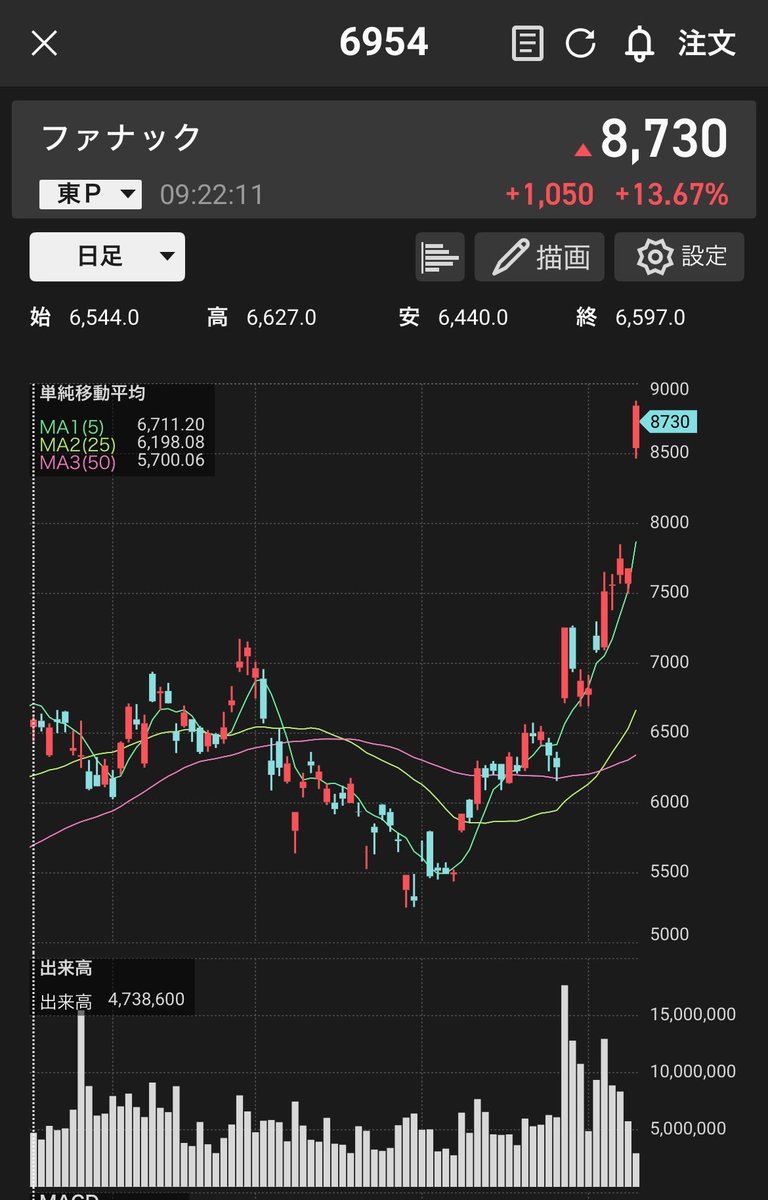Viewport: 768px width, 1200px height.
Task: Tap the 8730 current price marker
Action: click(x=667, y=422)
